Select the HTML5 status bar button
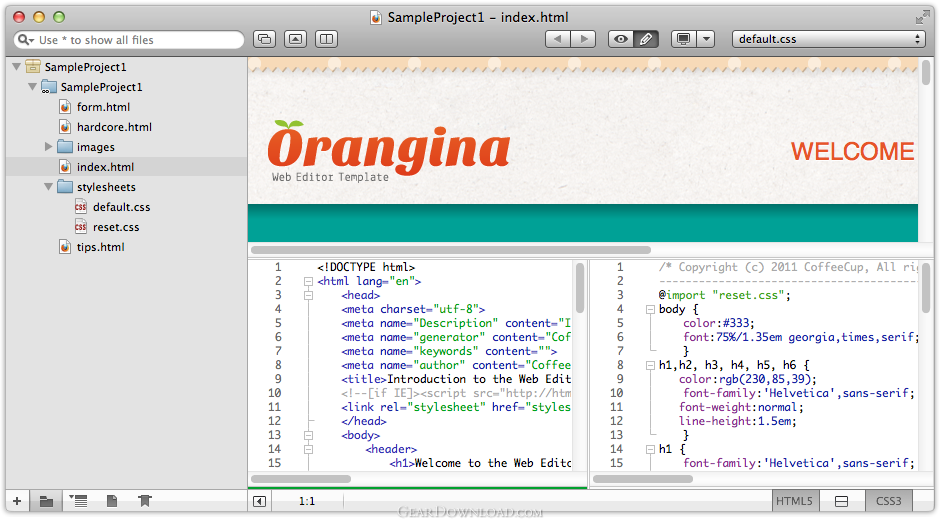This screenshot has width=940, height=520. (x=794, y=501)
